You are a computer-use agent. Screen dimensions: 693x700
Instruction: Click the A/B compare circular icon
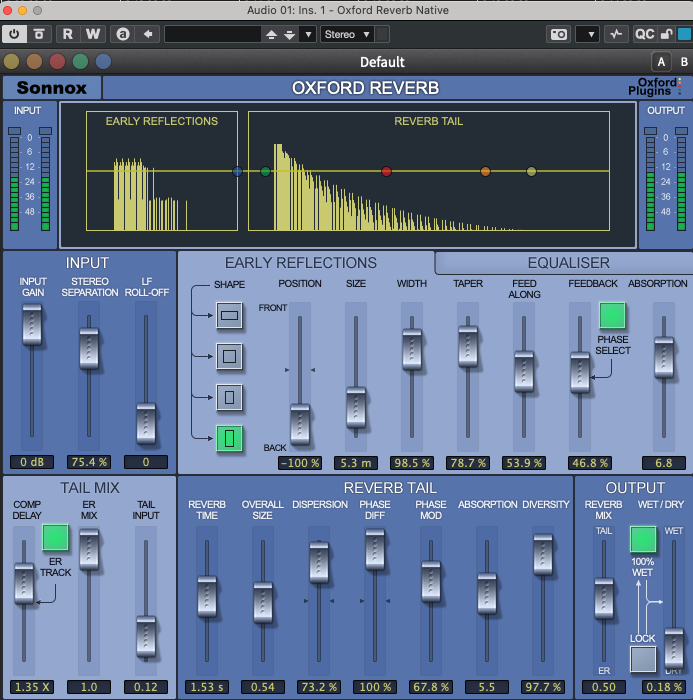click(123, 34)
